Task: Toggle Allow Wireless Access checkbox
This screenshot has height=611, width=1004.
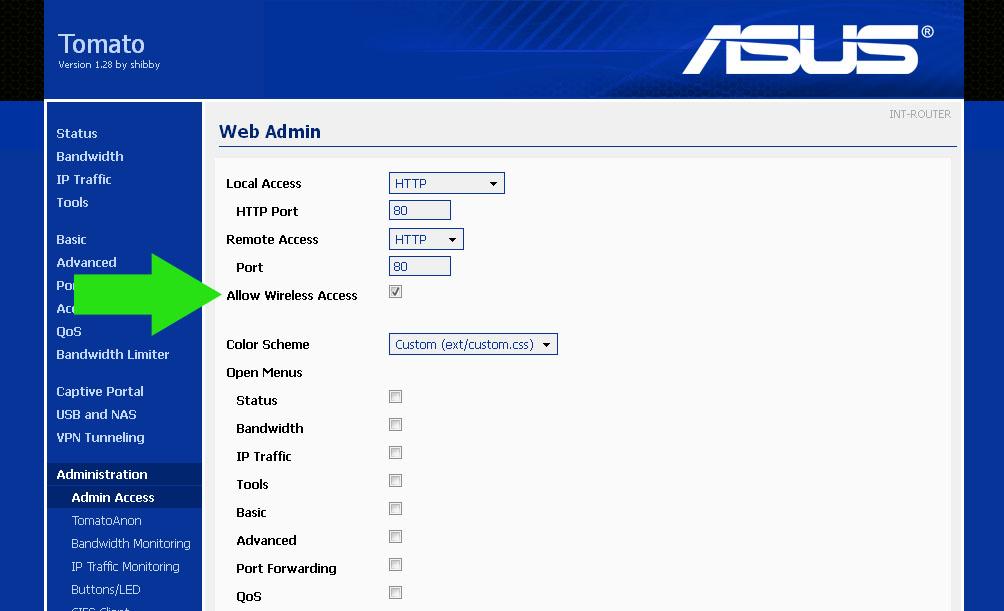Action: coord(396,292)
